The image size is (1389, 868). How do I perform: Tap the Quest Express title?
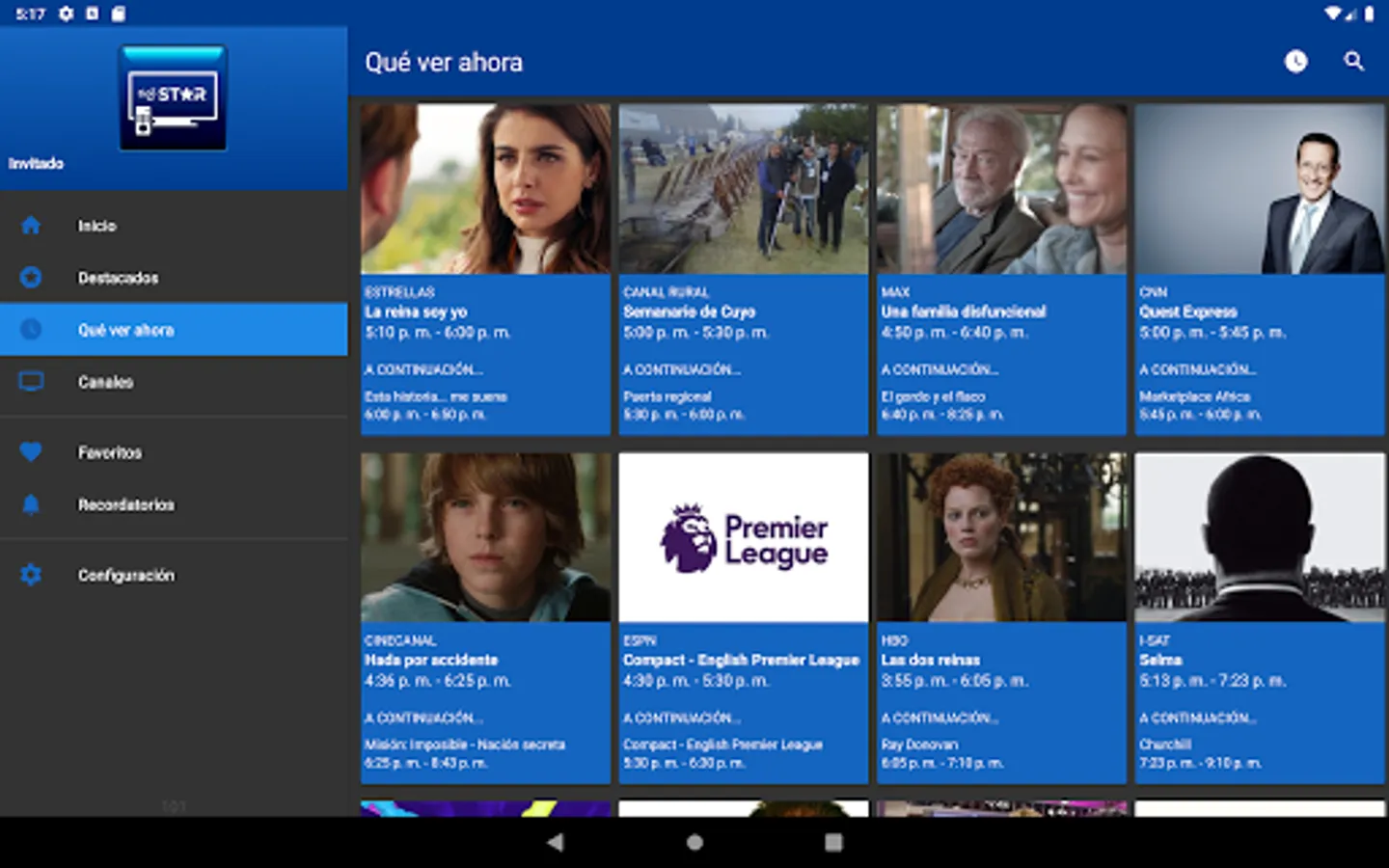1187,312
